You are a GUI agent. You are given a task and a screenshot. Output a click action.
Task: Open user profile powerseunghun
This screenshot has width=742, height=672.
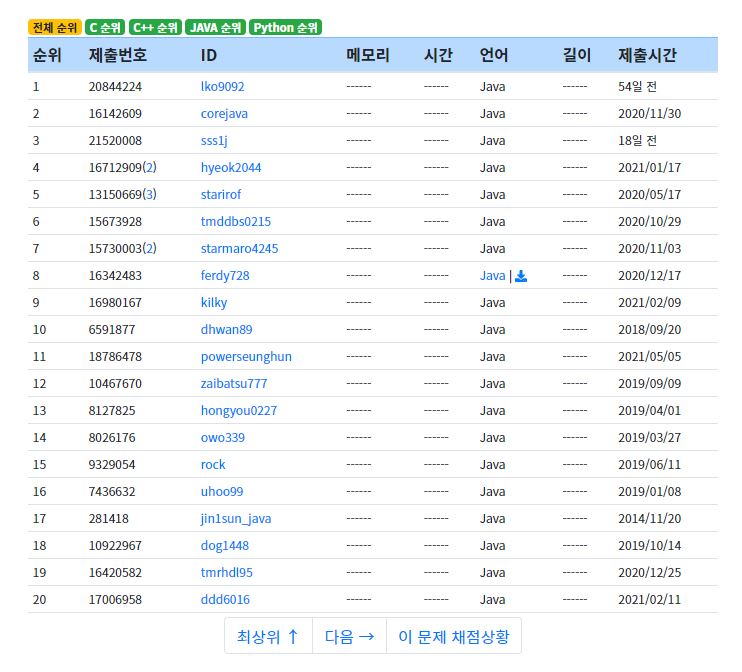coord(246,356)
